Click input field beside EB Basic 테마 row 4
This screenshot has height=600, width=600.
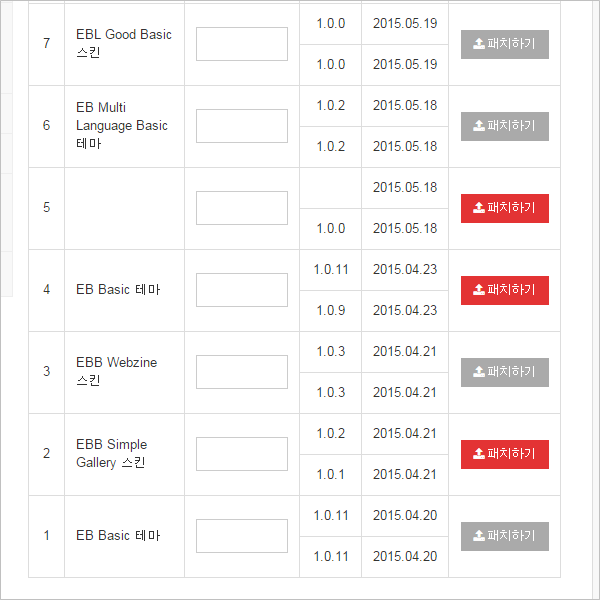(x=242, y=290)
